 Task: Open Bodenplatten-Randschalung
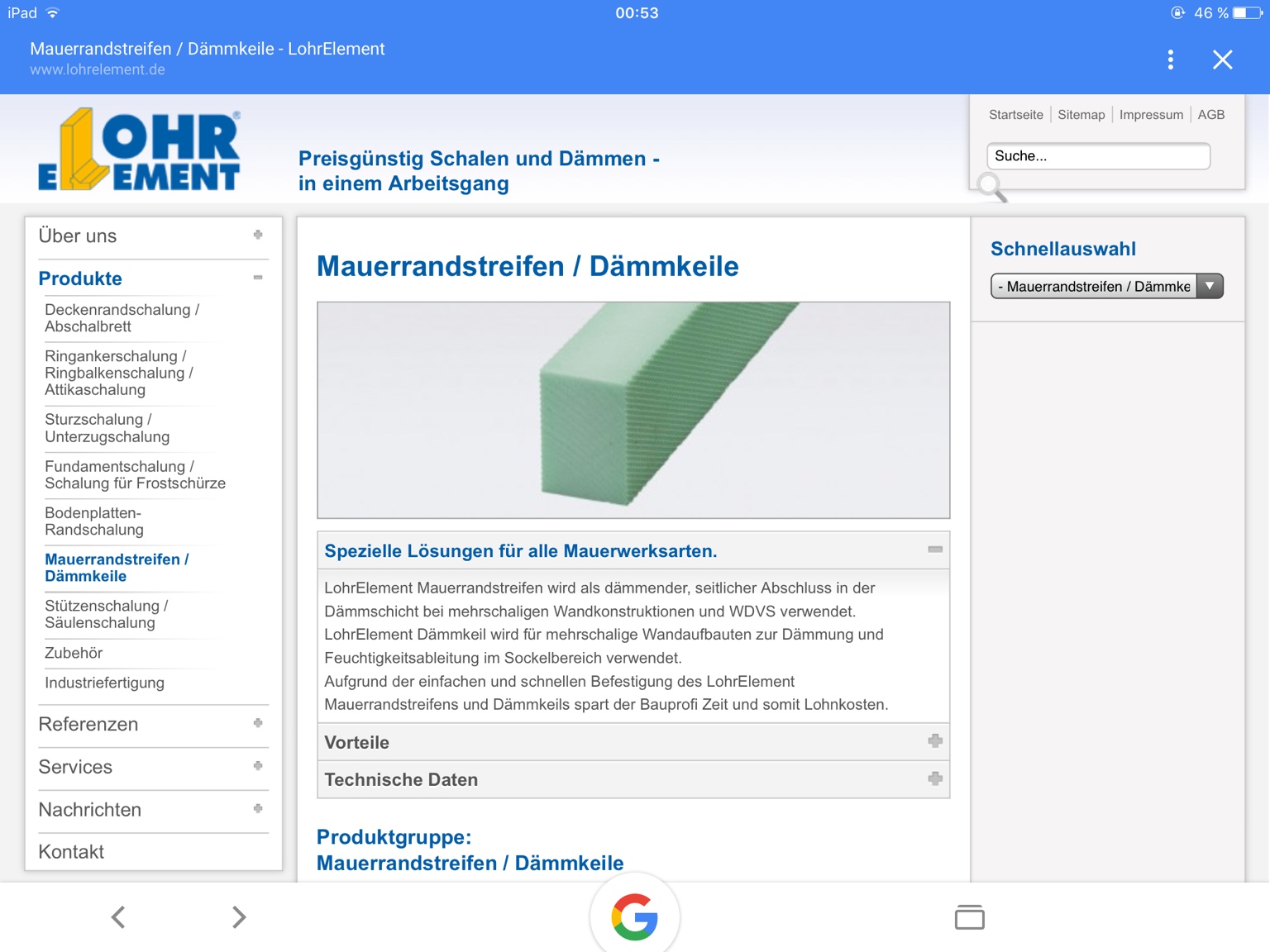pos(94,521)
